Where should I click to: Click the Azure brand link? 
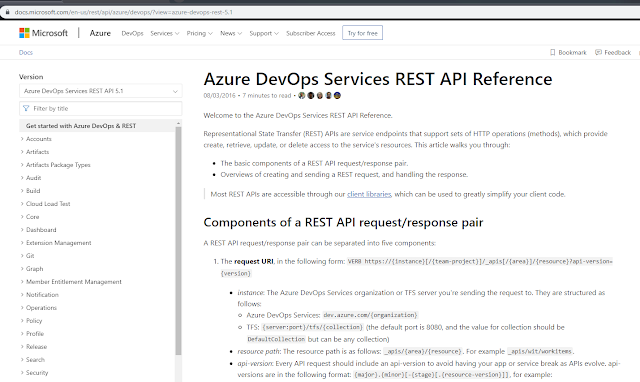(100, 33)
